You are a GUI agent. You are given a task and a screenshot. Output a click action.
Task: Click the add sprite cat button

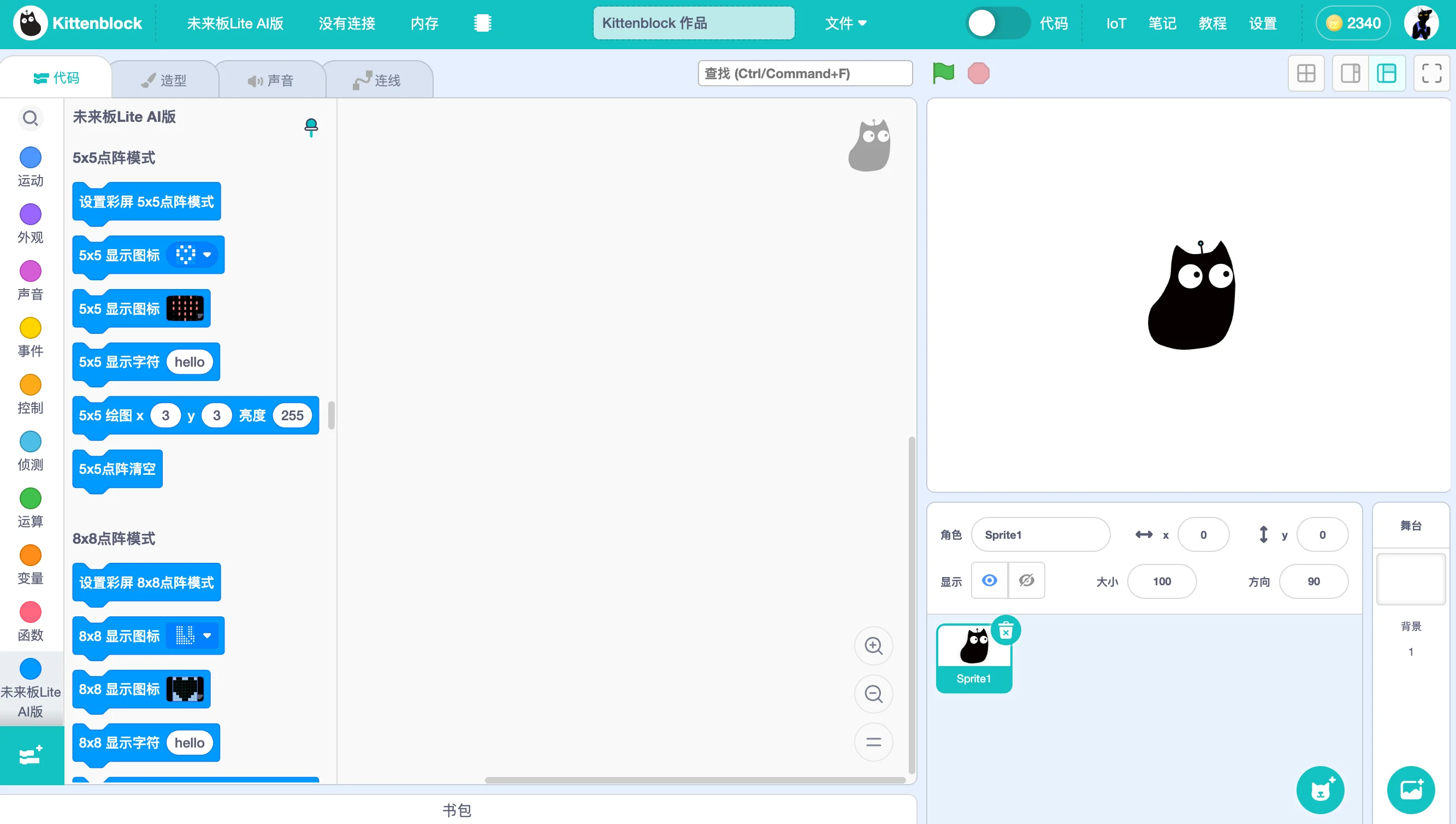coord(1319,790)
